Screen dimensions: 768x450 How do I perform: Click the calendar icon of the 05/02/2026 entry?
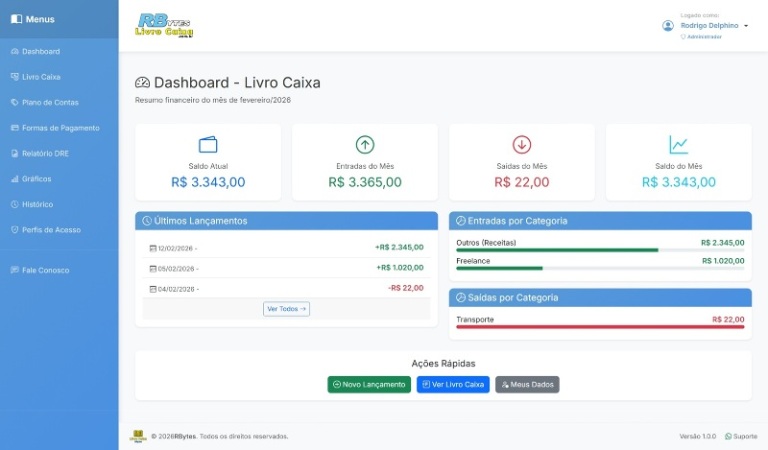pyautogui.click(x=153, y=269)
